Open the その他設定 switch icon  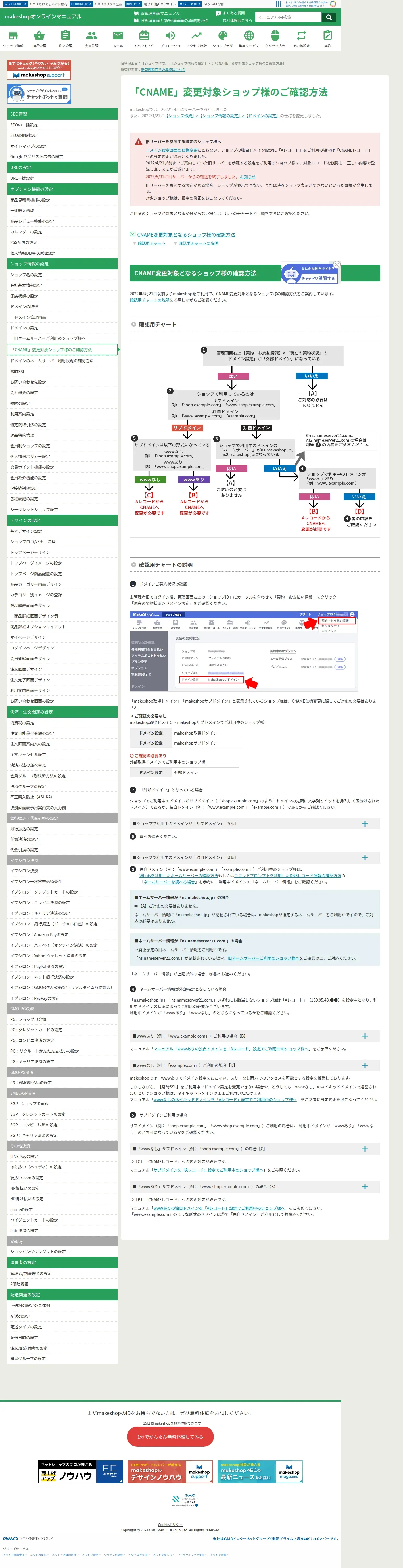301,38
